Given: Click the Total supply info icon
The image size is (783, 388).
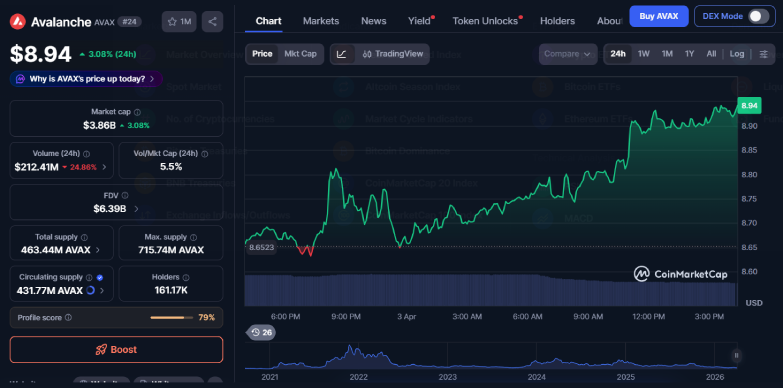Looking at the screenshot, I should [84, 237].
